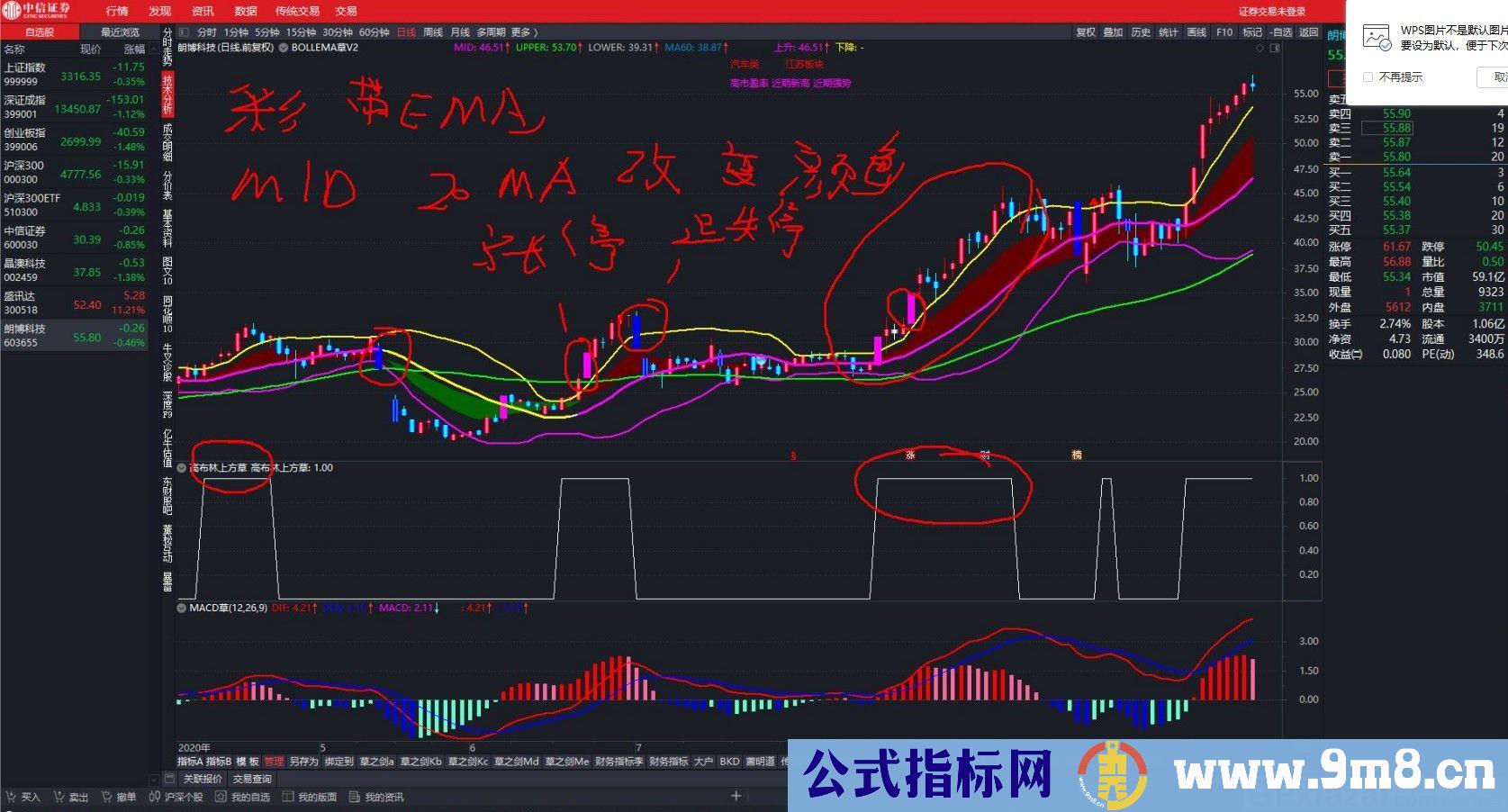1508x812 pixels.
Task: Click the 画线 drawing button
Action: click(x=1196, y=32)
